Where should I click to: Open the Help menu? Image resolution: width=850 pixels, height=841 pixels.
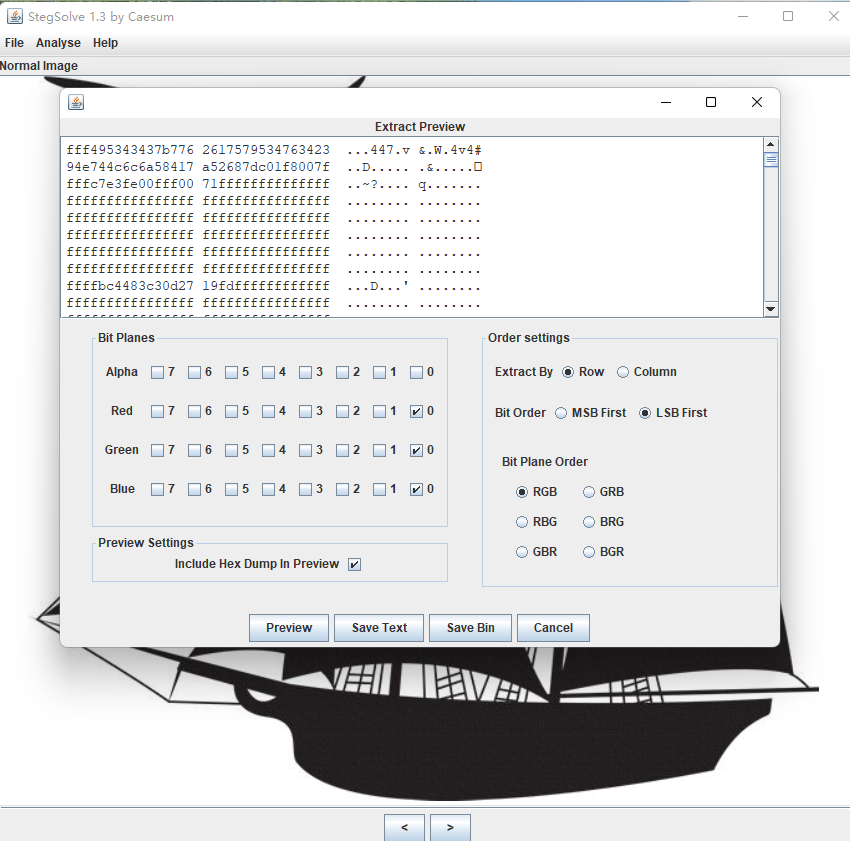105,43
